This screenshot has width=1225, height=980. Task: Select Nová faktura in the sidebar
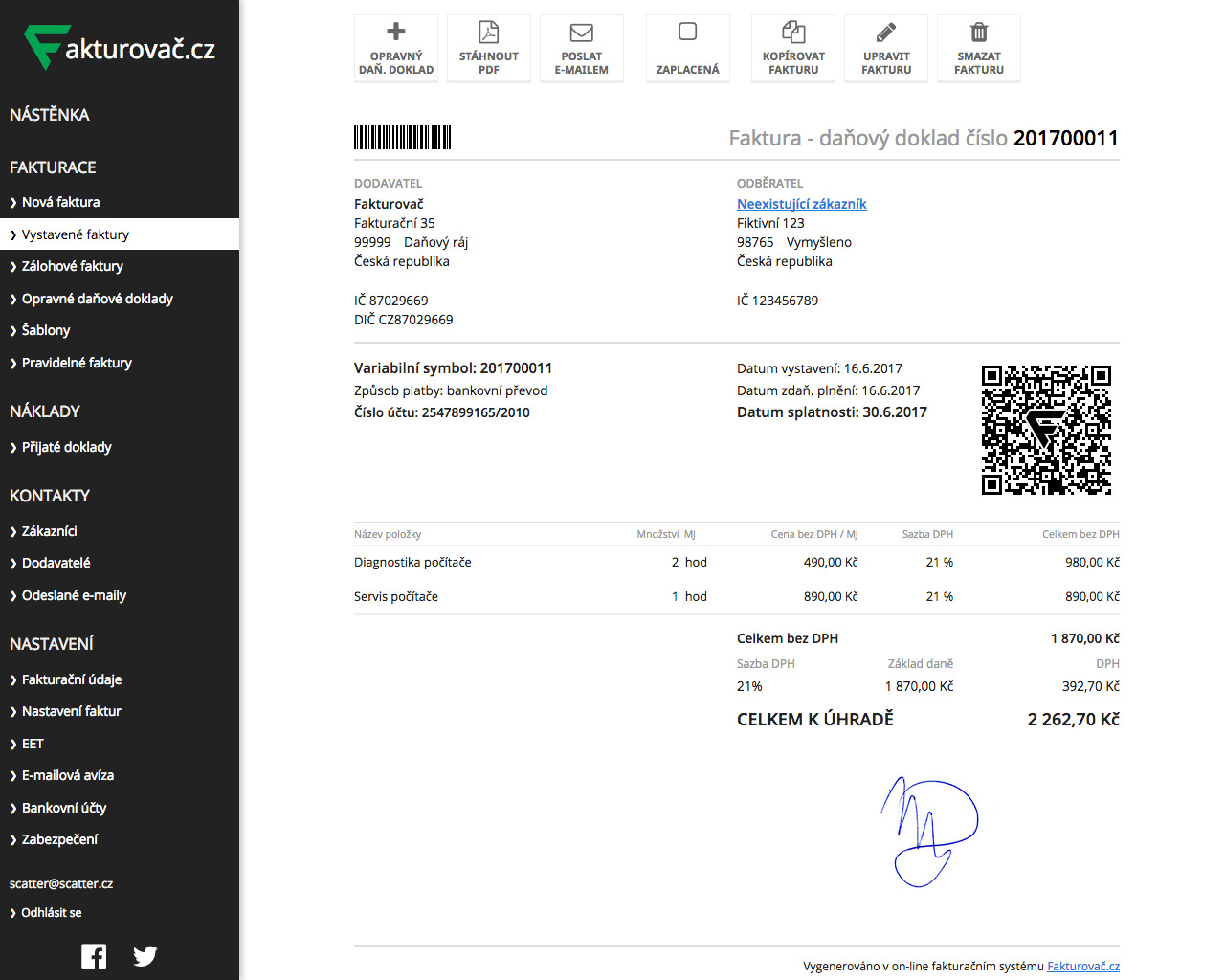60,202
